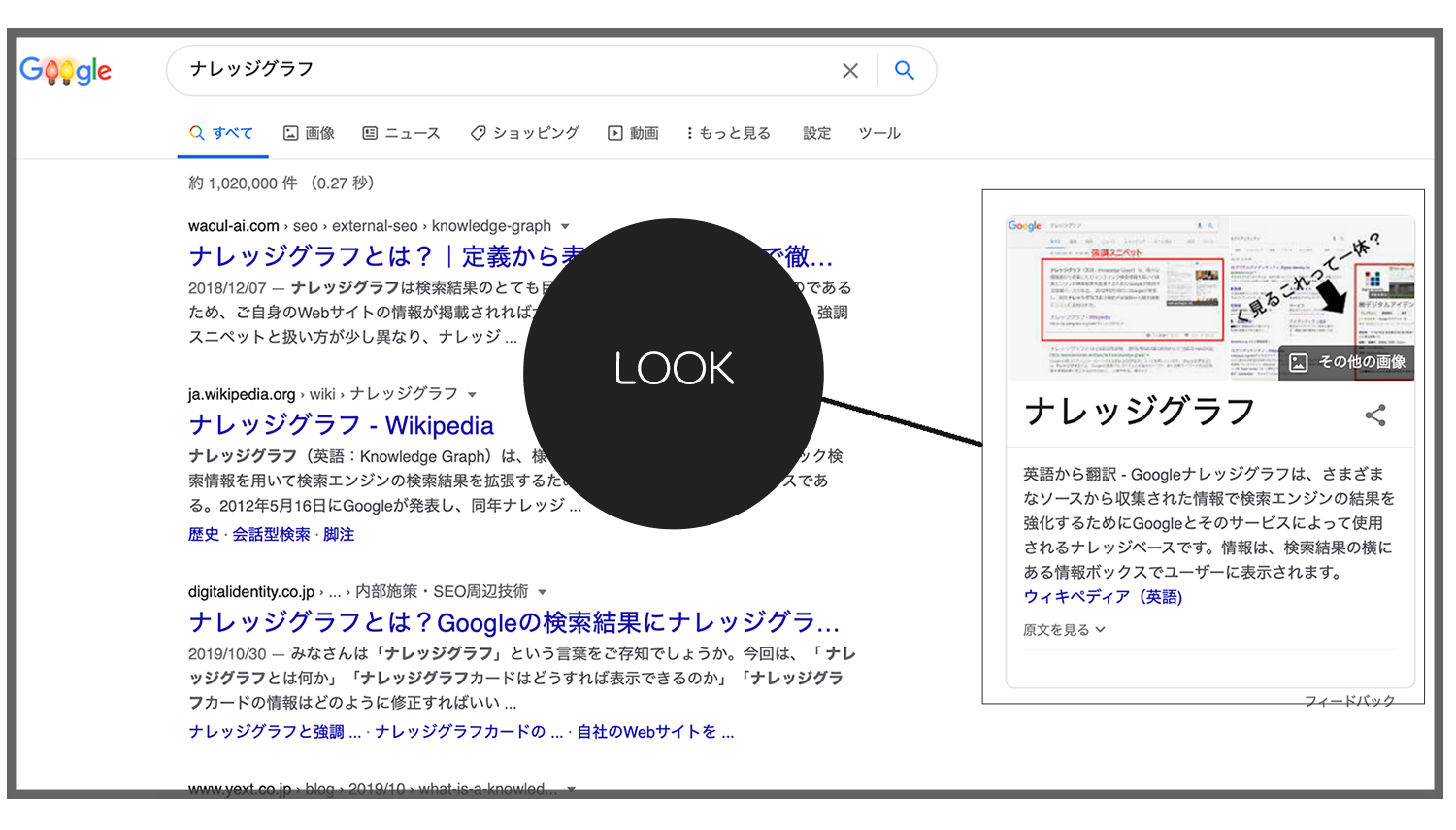
Task: Expand www.yext.co.jp result options arrow
Action: coord(571,789)
